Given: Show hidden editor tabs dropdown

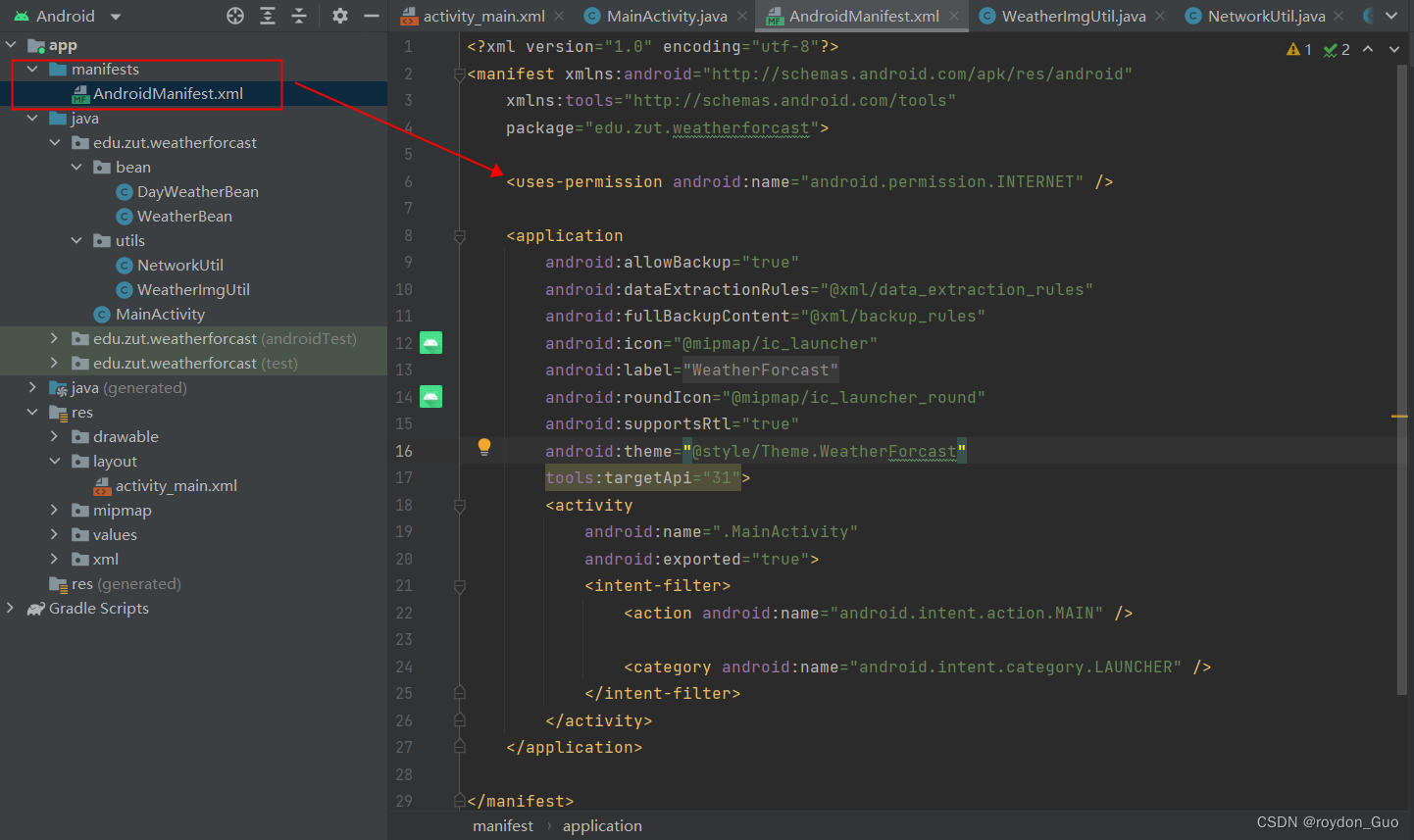Looking at the screenshot, I should [1391, 16].
